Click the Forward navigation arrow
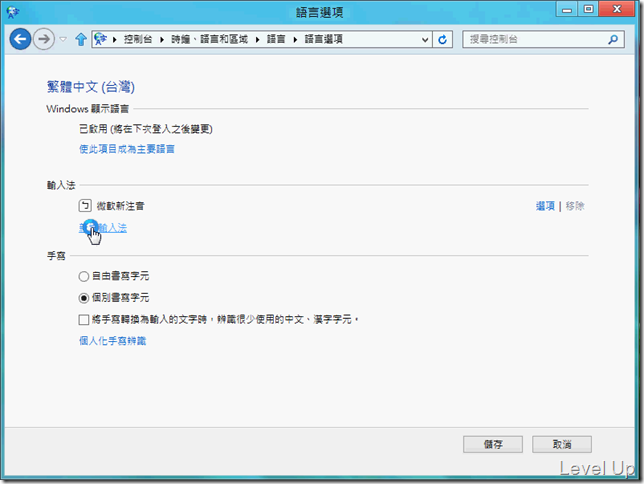 (44, 39)
